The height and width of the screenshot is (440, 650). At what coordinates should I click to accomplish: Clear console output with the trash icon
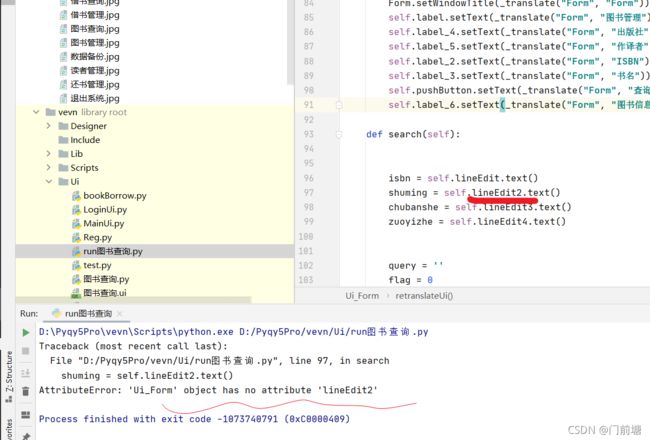(25, 391)
